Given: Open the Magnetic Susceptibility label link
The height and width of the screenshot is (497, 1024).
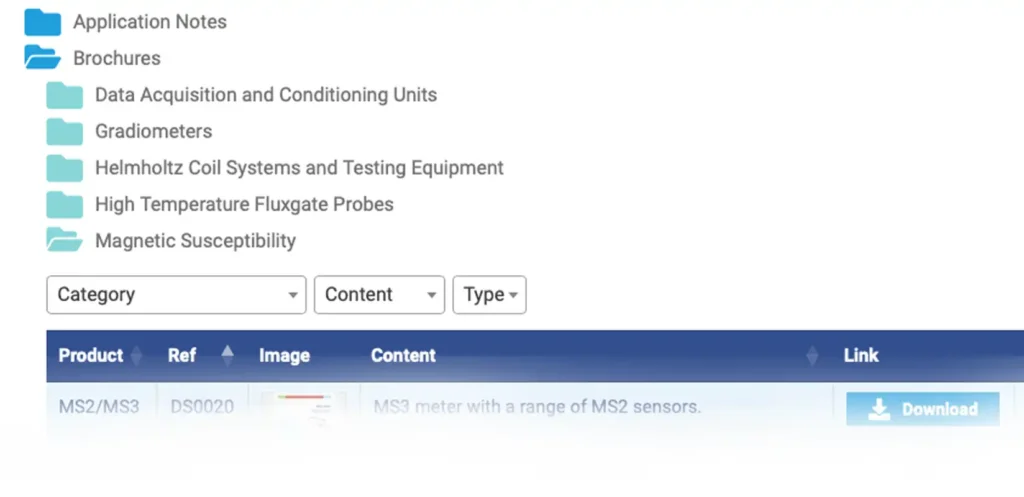Looking at the screenshot, I should coord(195,241).
